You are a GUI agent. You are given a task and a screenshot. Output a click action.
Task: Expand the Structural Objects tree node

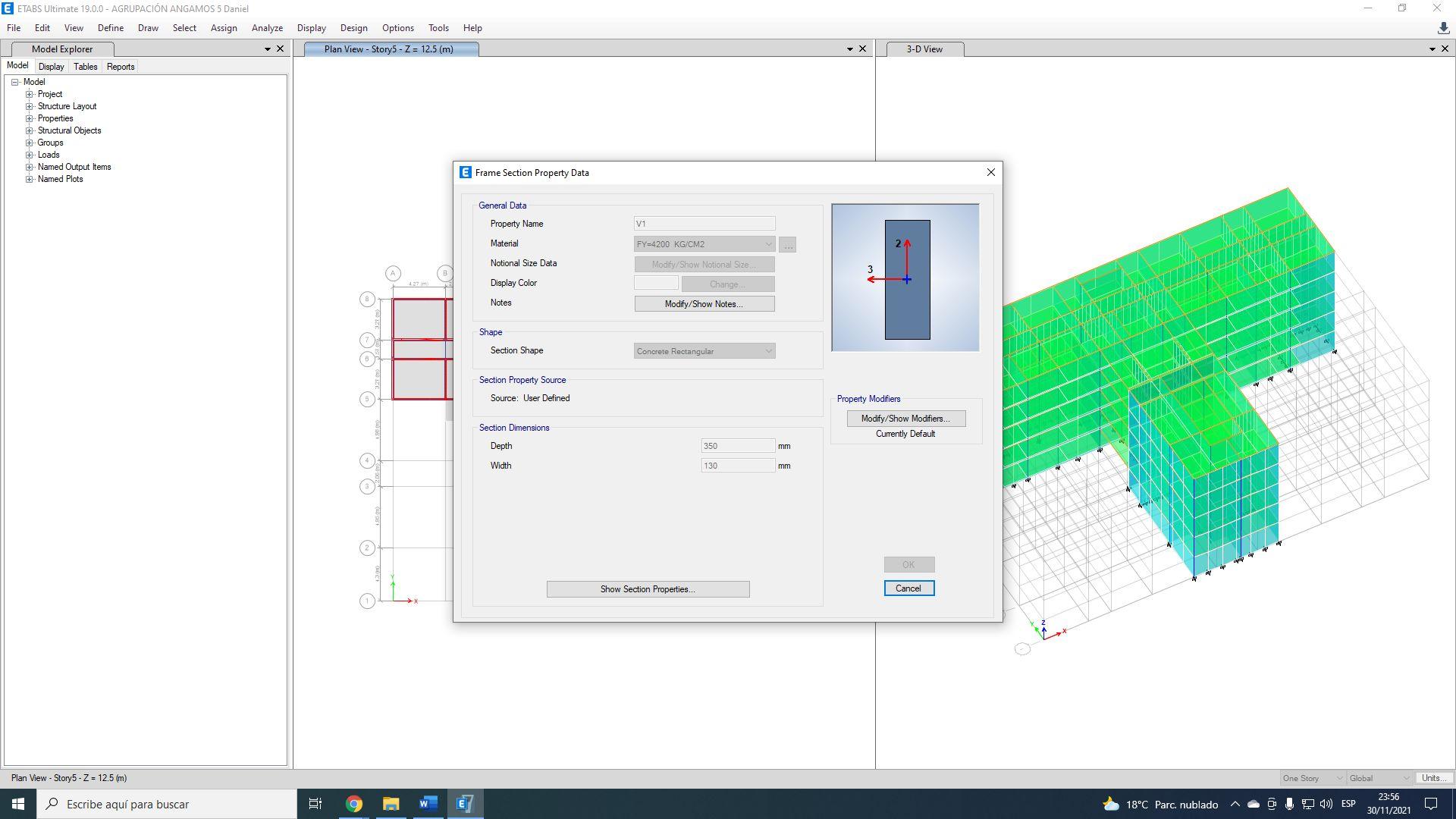tap(30, 130)
